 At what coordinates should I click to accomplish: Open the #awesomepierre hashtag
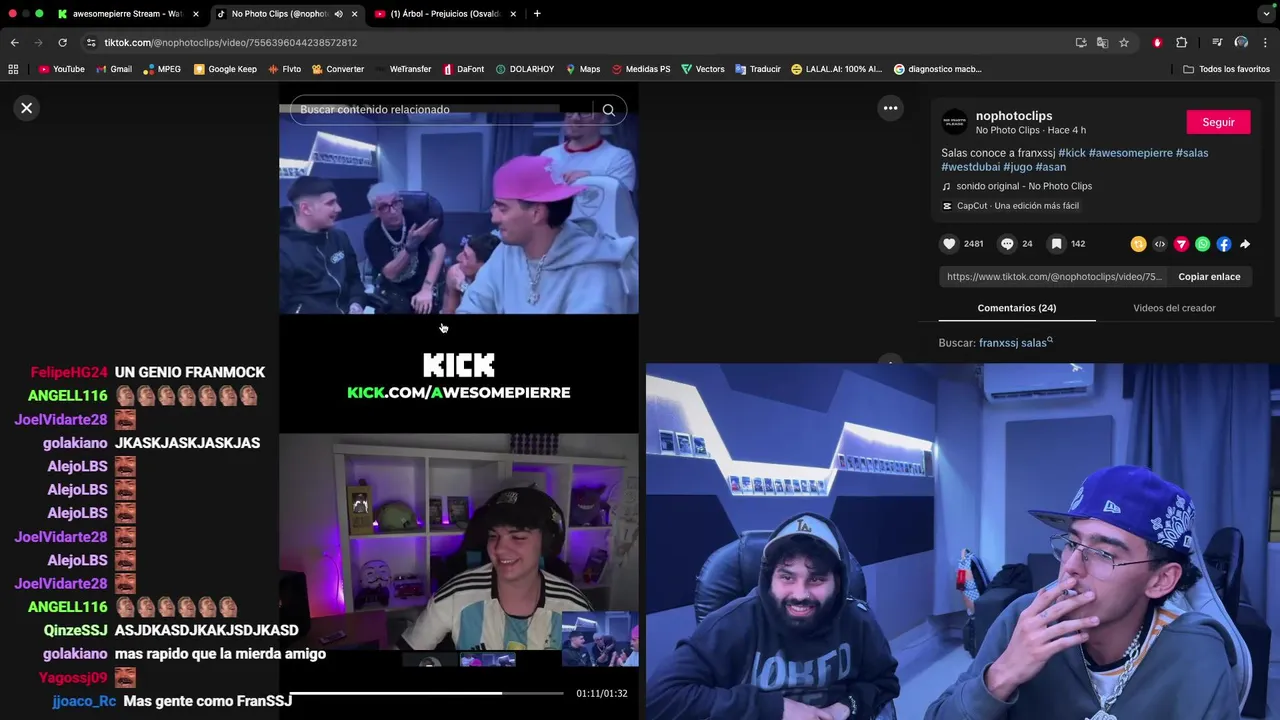click(1130, 153)
